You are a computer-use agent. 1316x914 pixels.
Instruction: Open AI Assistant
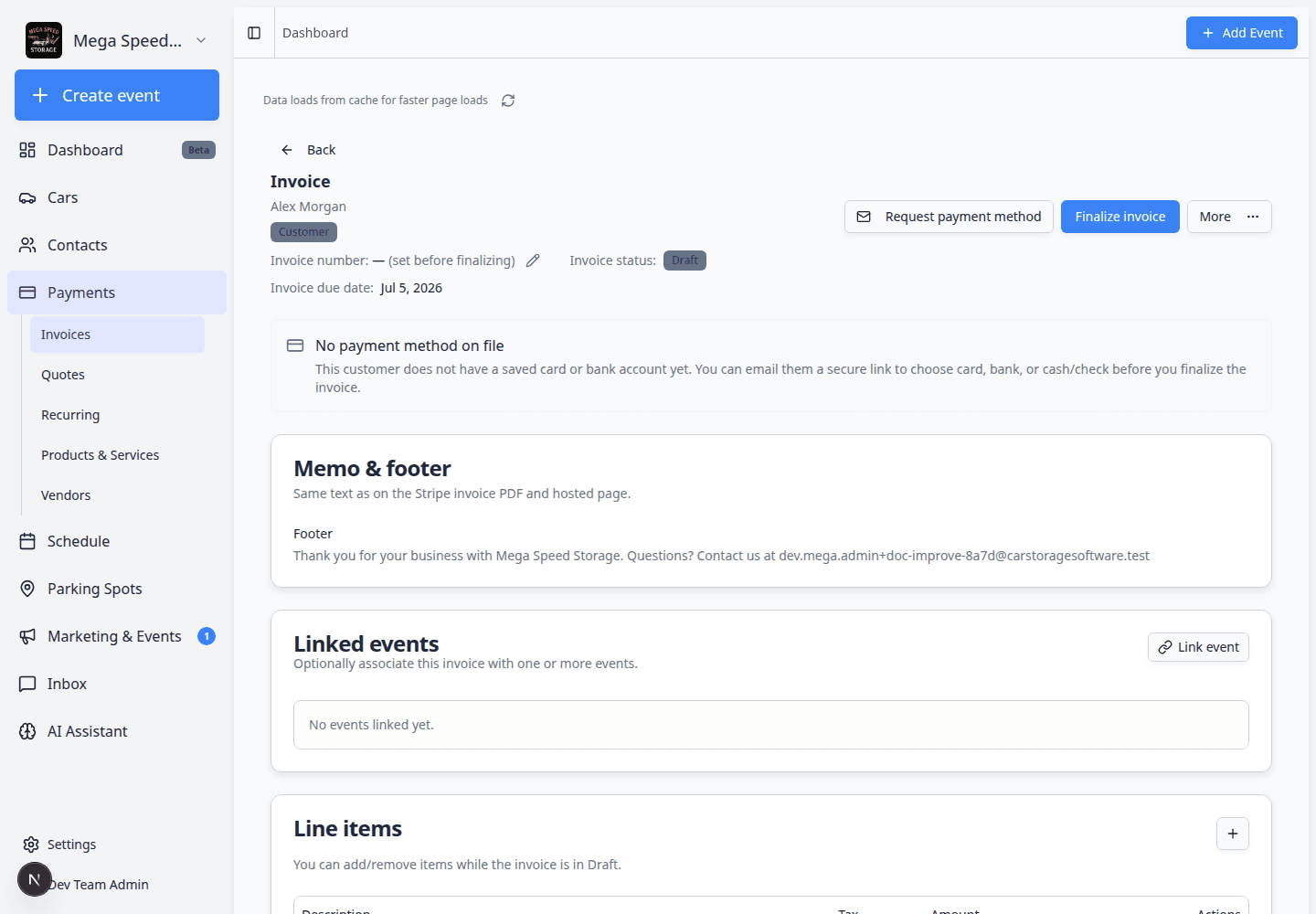(117, 731)
